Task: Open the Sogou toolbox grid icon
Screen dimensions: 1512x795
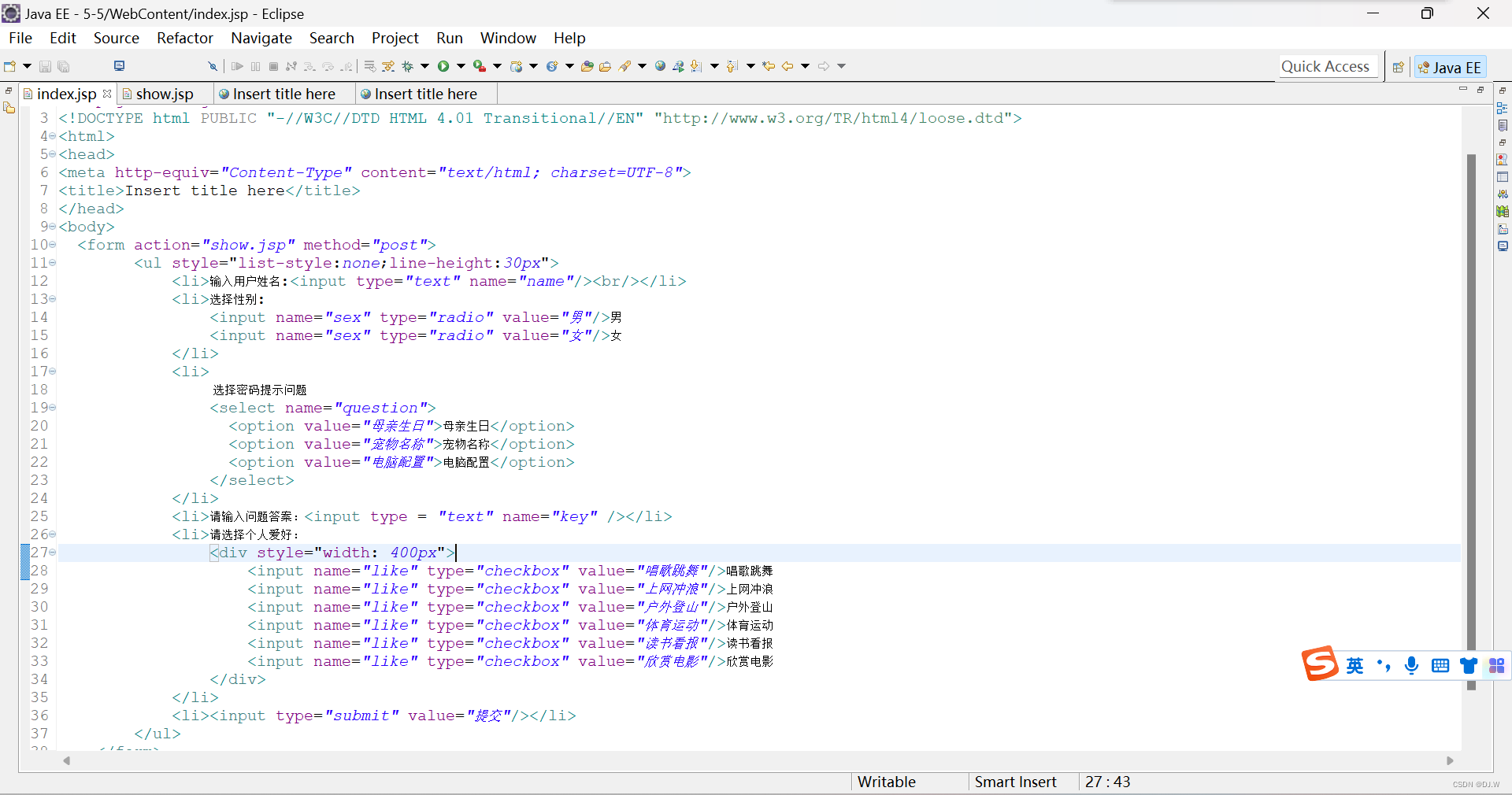Action: [1497, 666]
